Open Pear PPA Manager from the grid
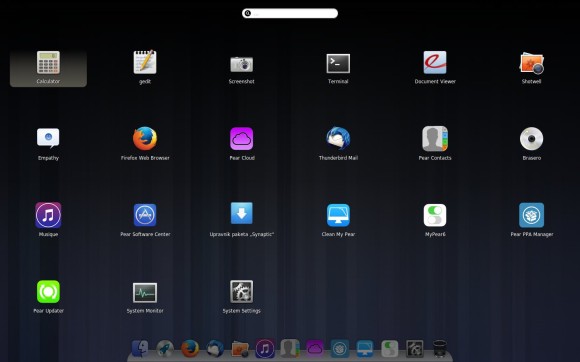Screen dimensions: 580x362 pyautogui.click(x=532, y=215)
